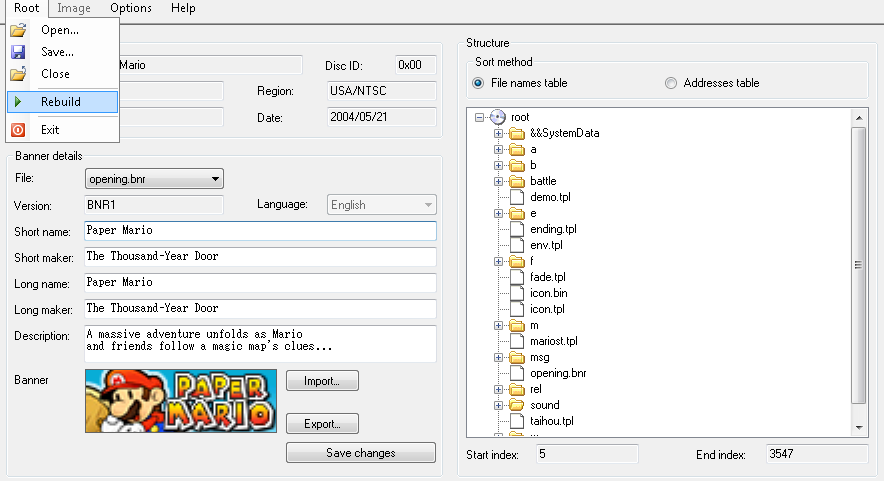
Task: Click the sound folder icon
Action: pyautogui.click(x=517, y=405)
